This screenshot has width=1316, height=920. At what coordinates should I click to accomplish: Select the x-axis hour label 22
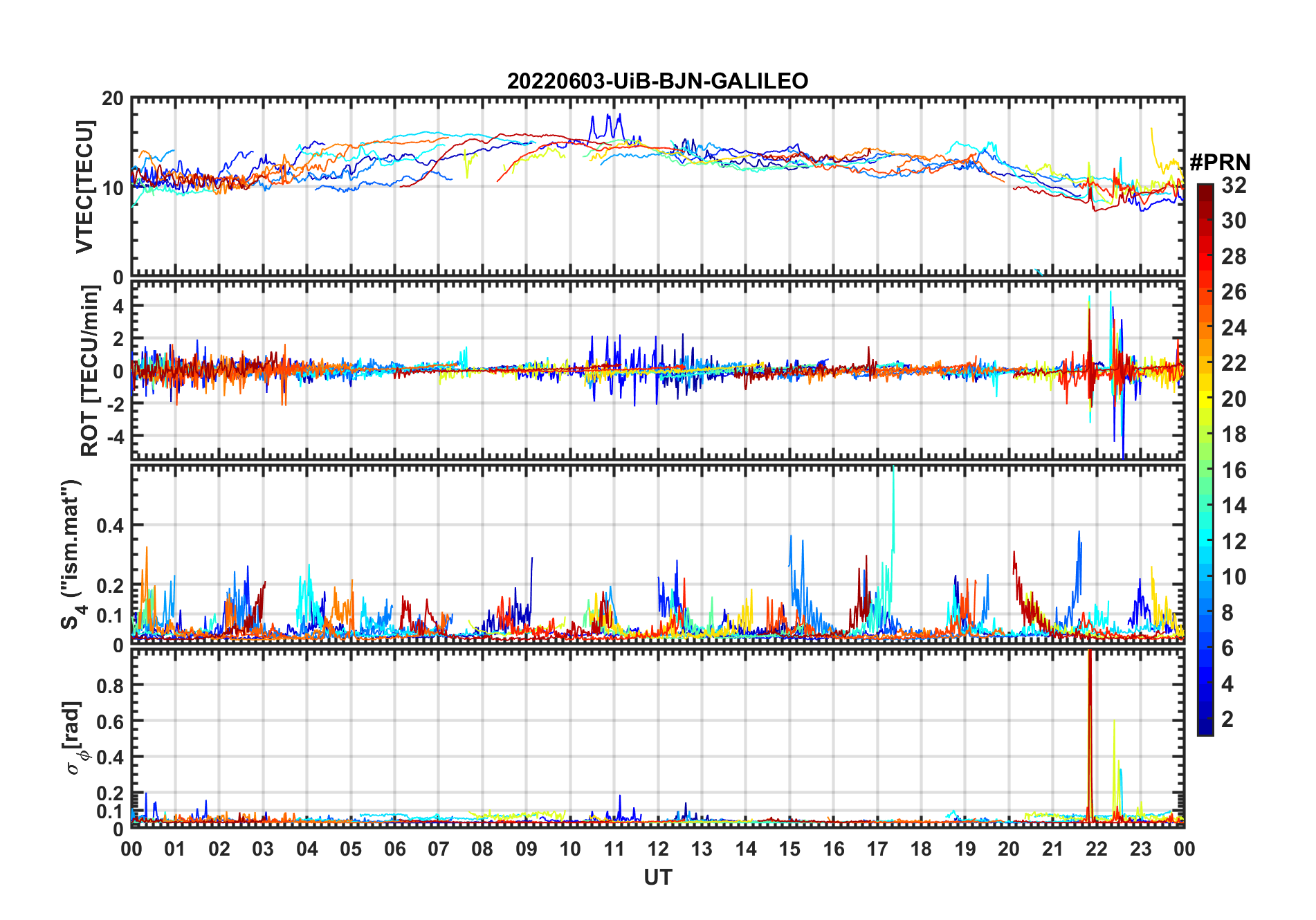click(x=1097, y=849)
